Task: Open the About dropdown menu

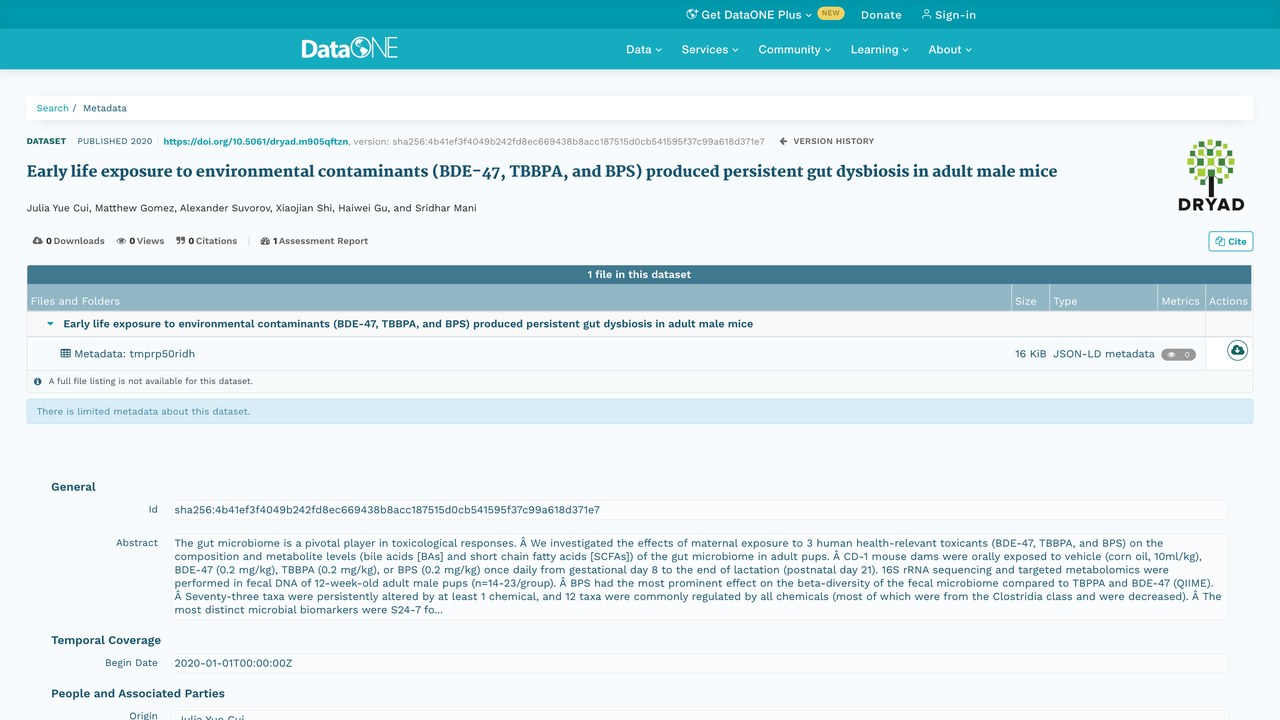Action: click(950, 49)
